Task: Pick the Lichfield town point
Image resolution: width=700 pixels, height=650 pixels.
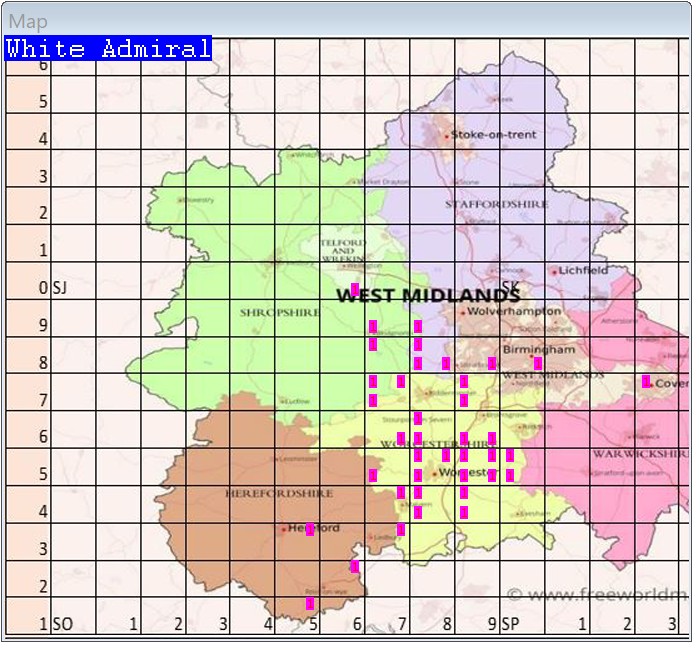Action: pos(554,271)
